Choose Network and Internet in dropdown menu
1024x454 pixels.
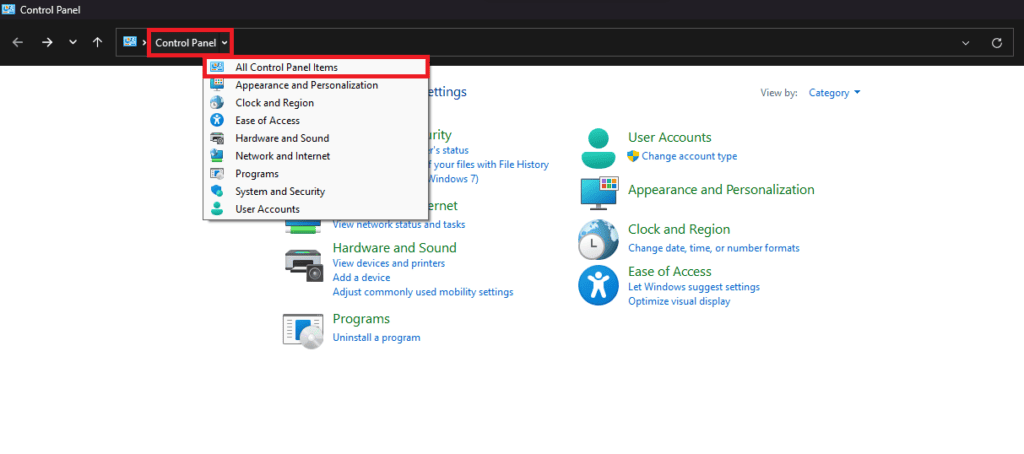pyautogui.click(x=282, y=156)
